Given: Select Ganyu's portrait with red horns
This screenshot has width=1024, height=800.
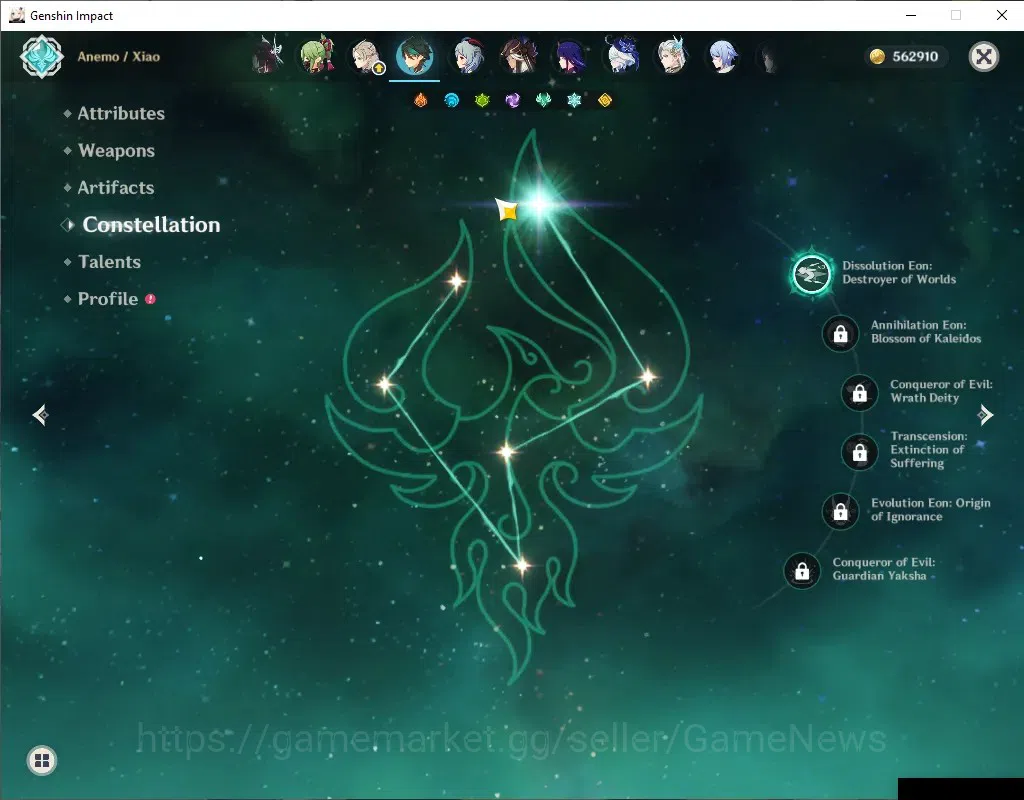Looking at the screenshot, I should 469,56.
